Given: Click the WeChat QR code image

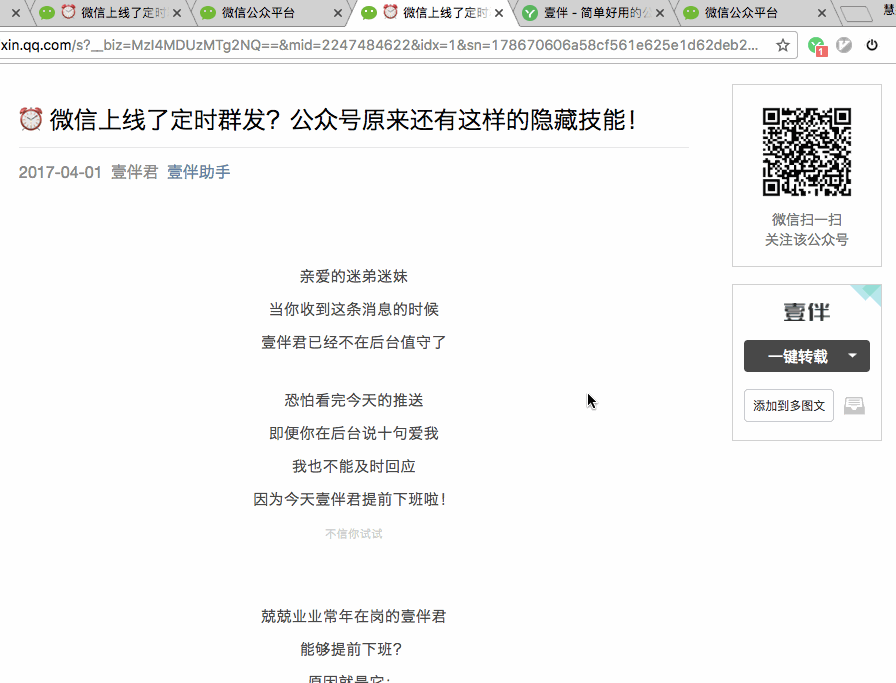Looking at the screenshot, I should (x=807, y=152).
